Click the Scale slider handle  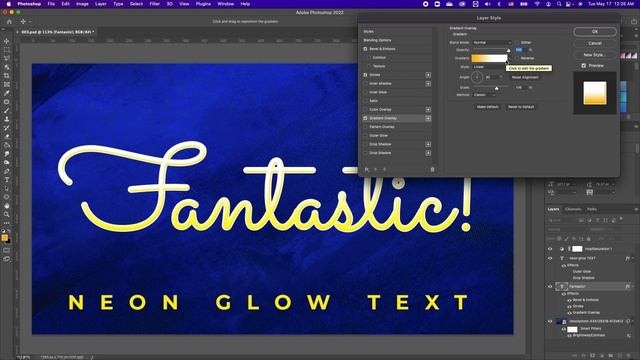tap(496, 88)
